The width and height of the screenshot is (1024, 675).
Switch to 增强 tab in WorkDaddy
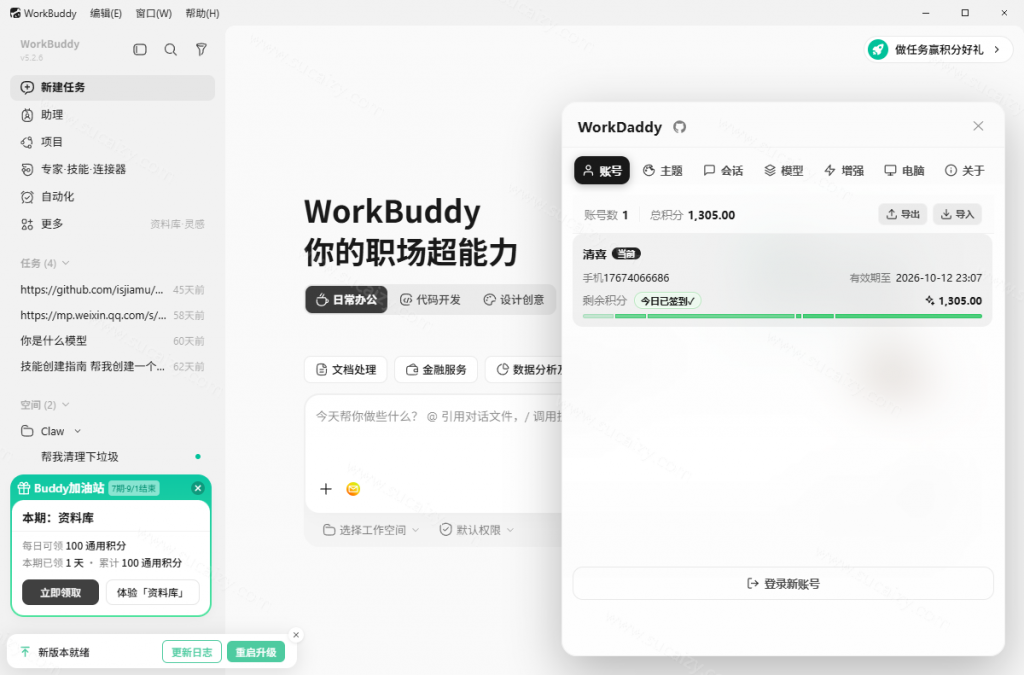pyautogui.click(x=844, y=170)
